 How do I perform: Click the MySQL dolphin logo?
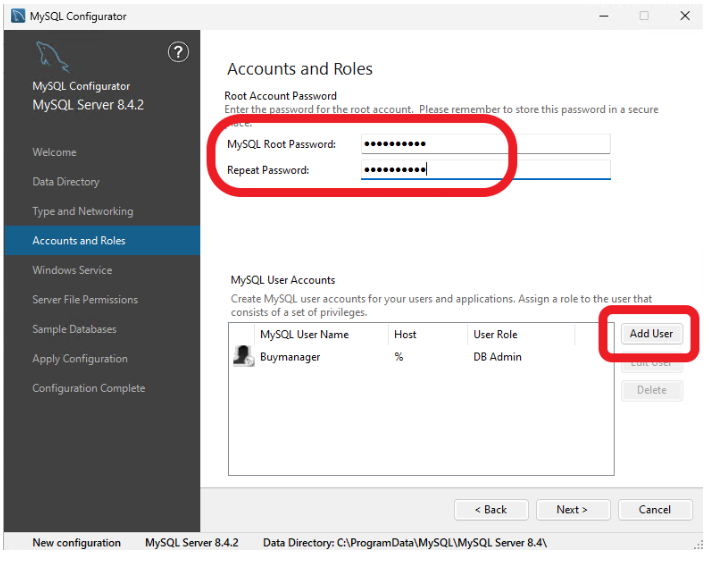52,59
